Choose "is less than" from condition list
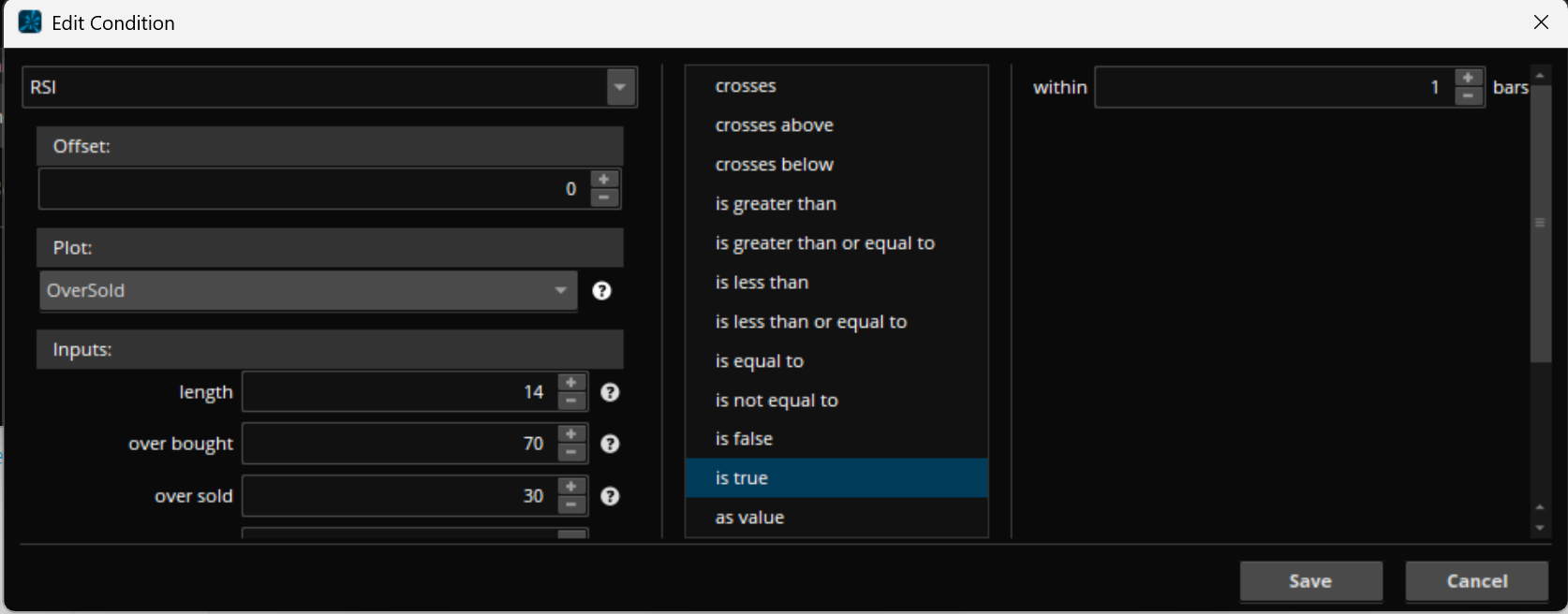This screenshot has width=1568, height=614. tap(762, 283)
